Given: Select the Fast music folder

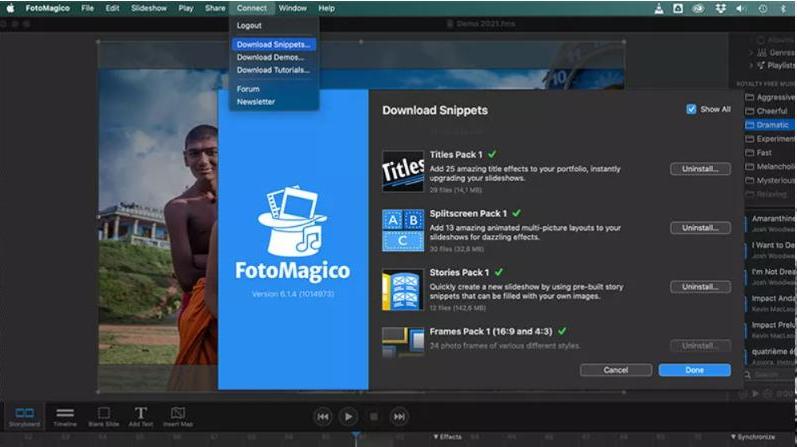Looking at the screenshot, I should (770, 153).
